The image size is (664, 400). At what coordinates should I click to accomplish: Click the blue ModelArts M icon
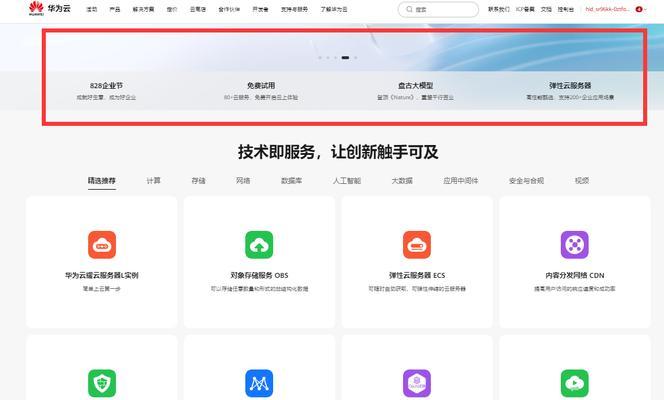259,383
